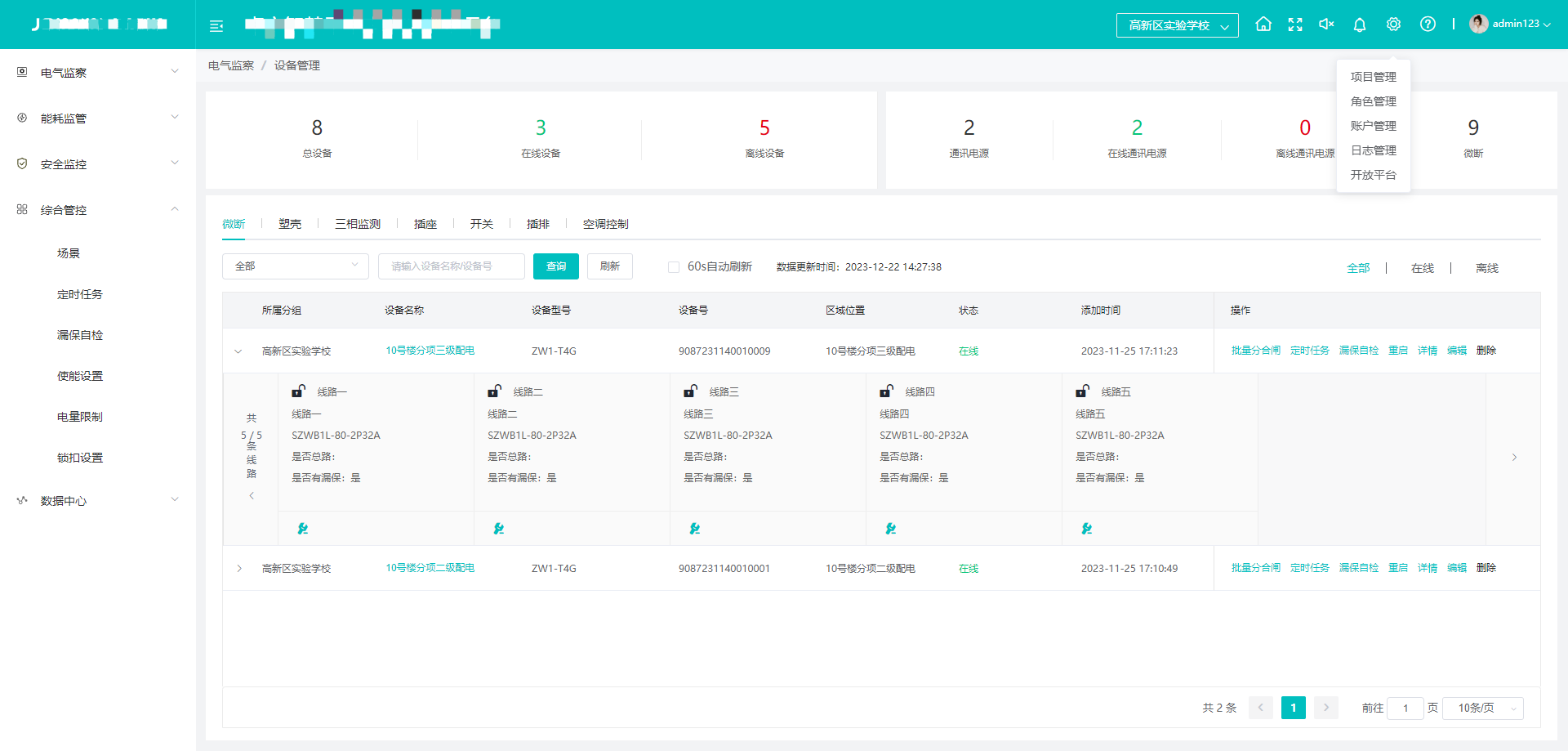Enable 60s自动刷新 checkbox

tap(674, 267)
